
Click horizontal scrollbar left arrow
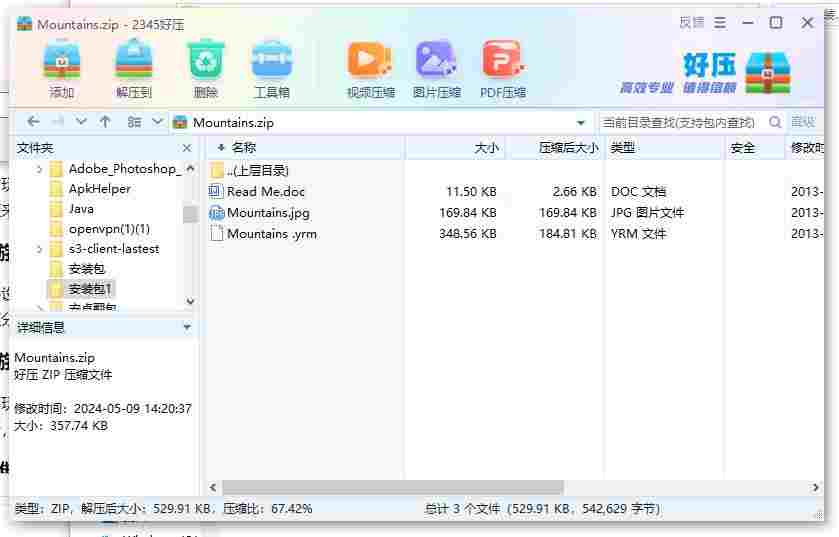pos(213,487)
